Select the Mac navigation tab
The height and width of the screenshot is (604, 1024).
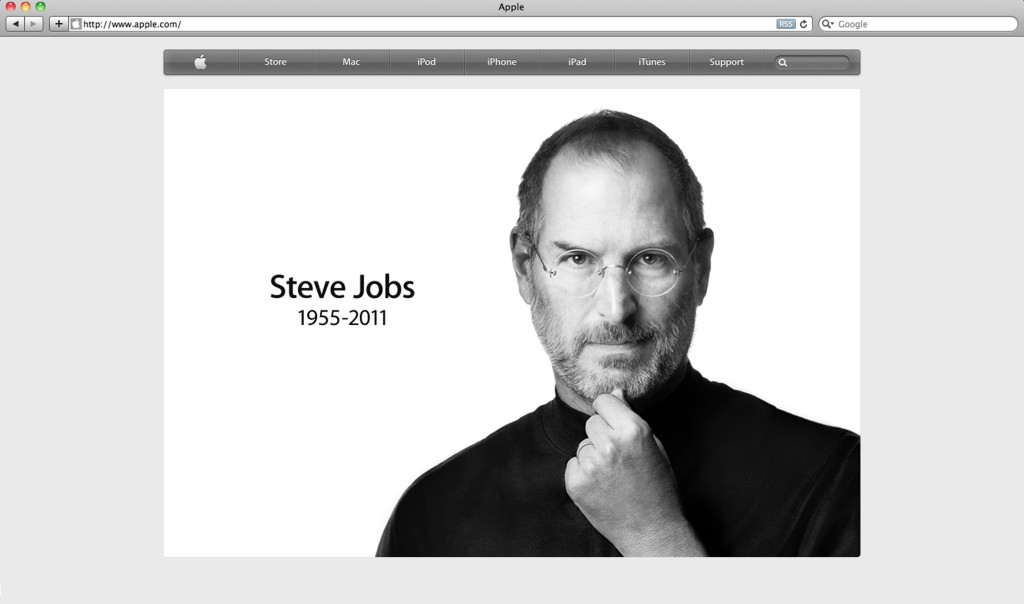pos(351,62)
